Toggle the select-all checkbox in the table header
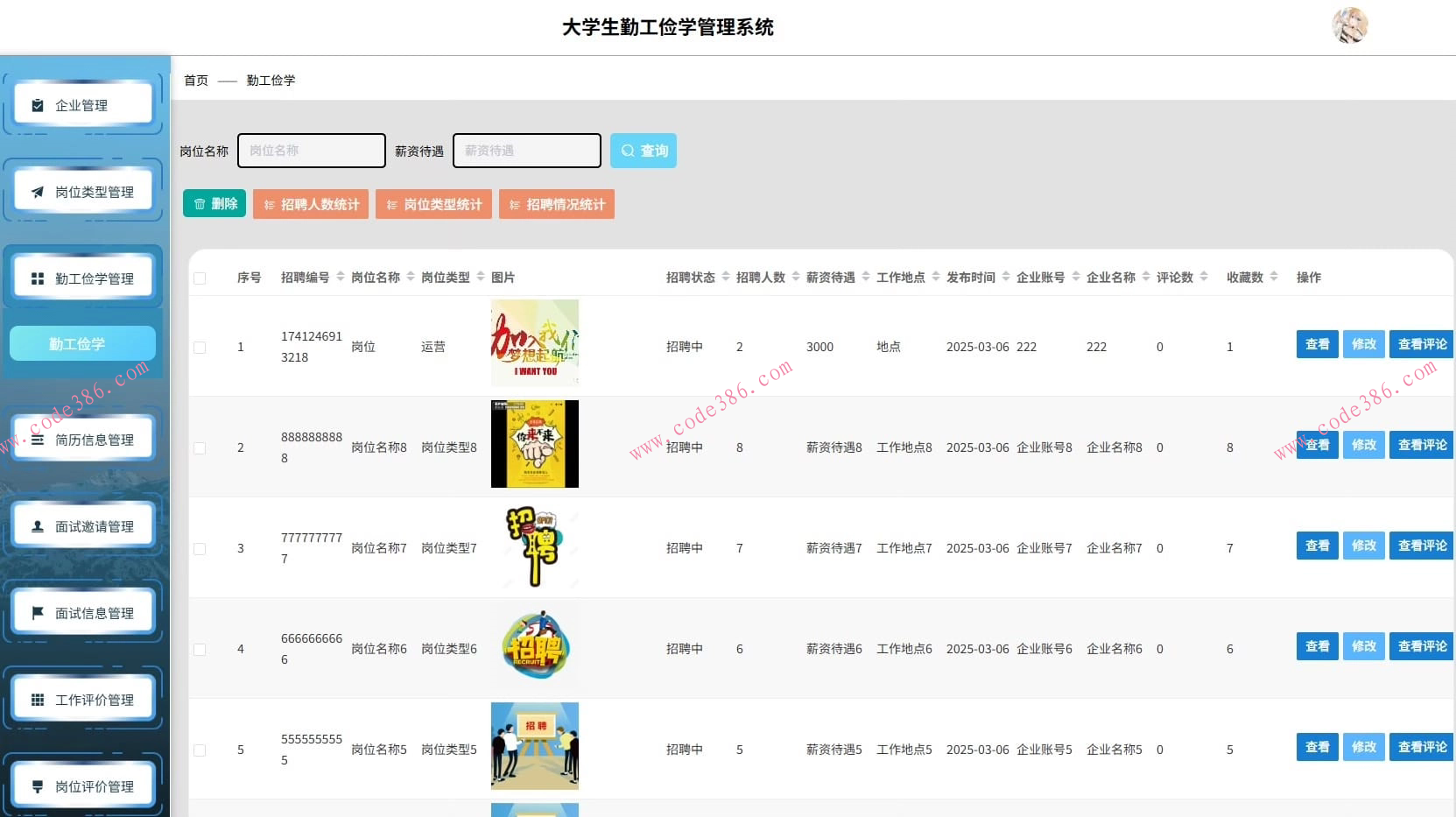 (200, 278)
